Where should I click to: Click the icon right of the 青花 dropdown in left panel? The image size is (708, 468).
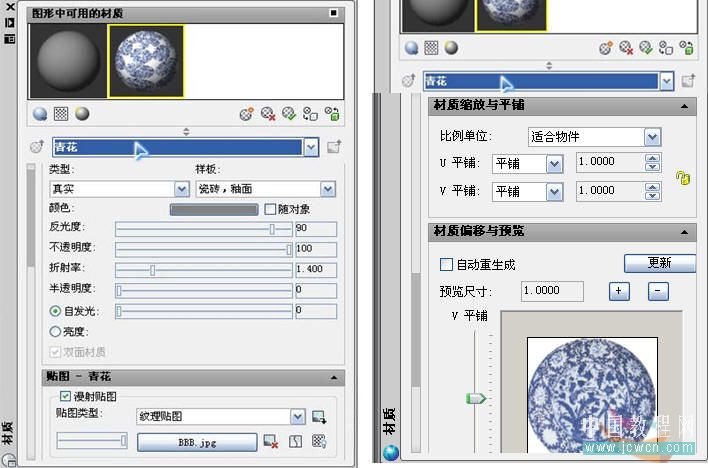[334, 147]
